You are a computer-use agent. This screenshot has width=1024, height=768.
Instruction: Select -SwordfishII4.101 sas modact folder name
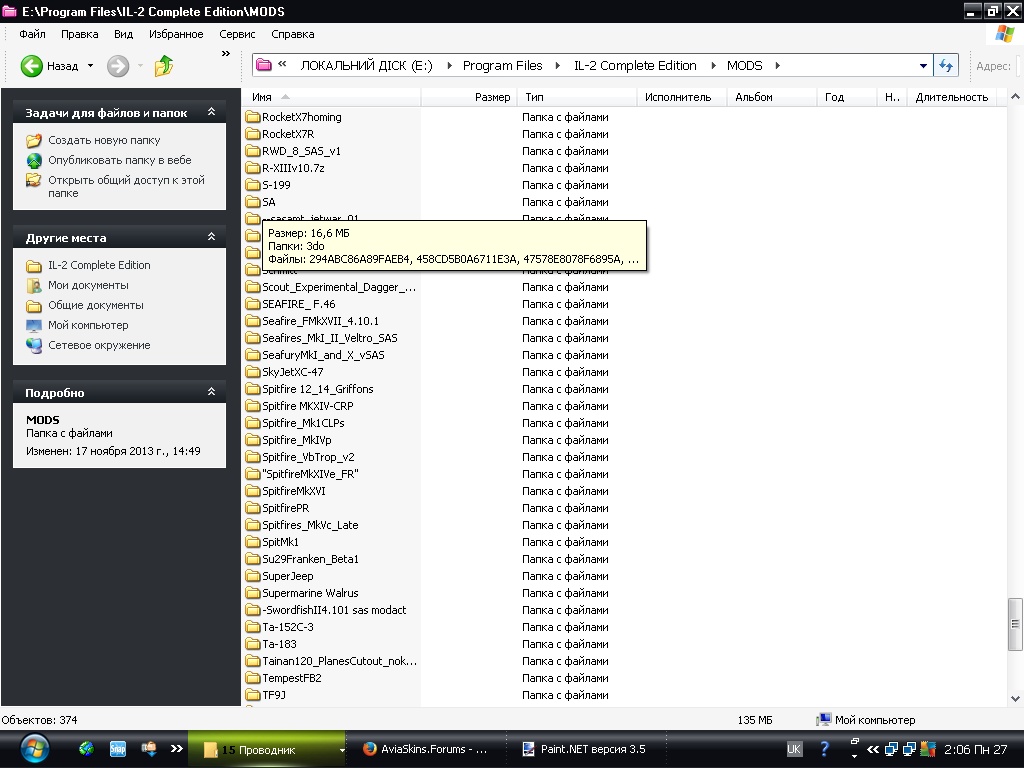(x=334, y=610)
